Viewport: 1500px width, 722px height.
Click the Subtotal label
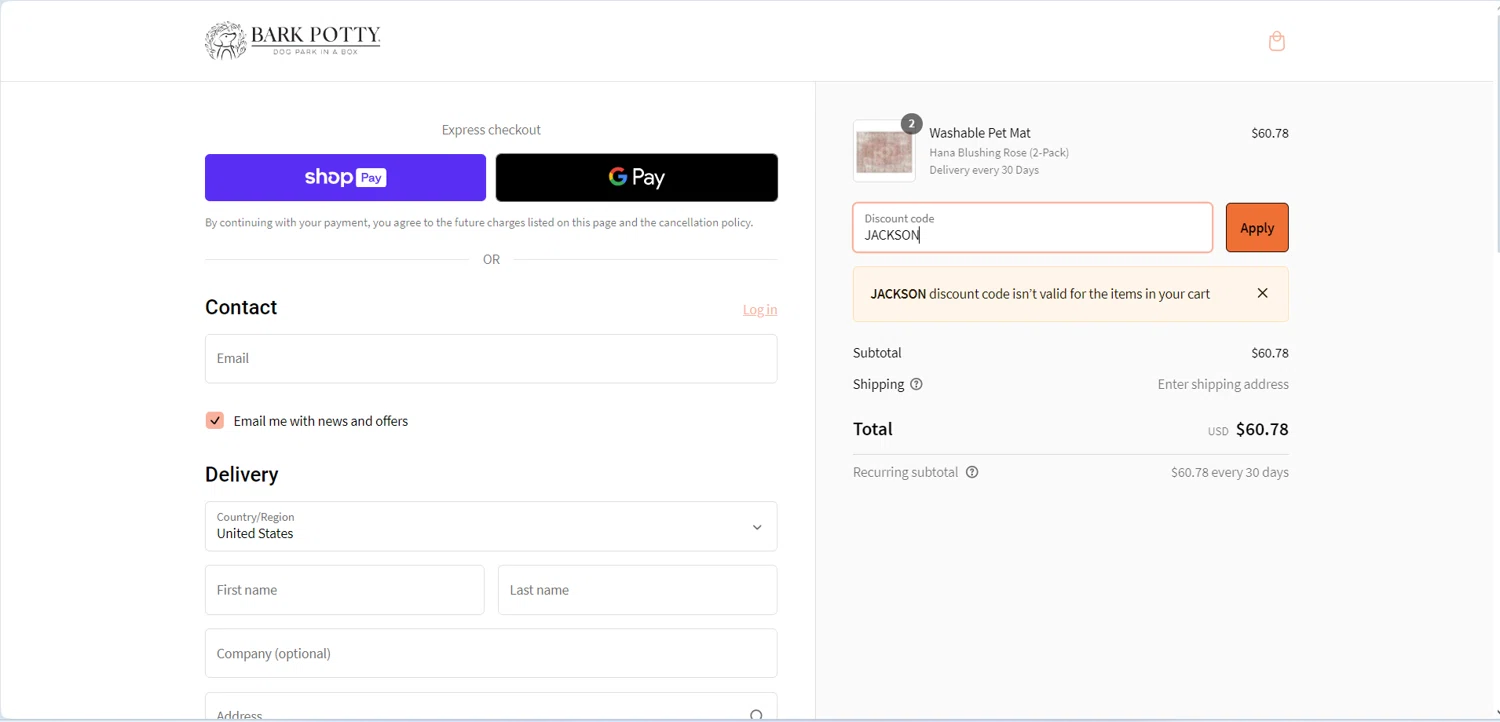coord(877,353)
